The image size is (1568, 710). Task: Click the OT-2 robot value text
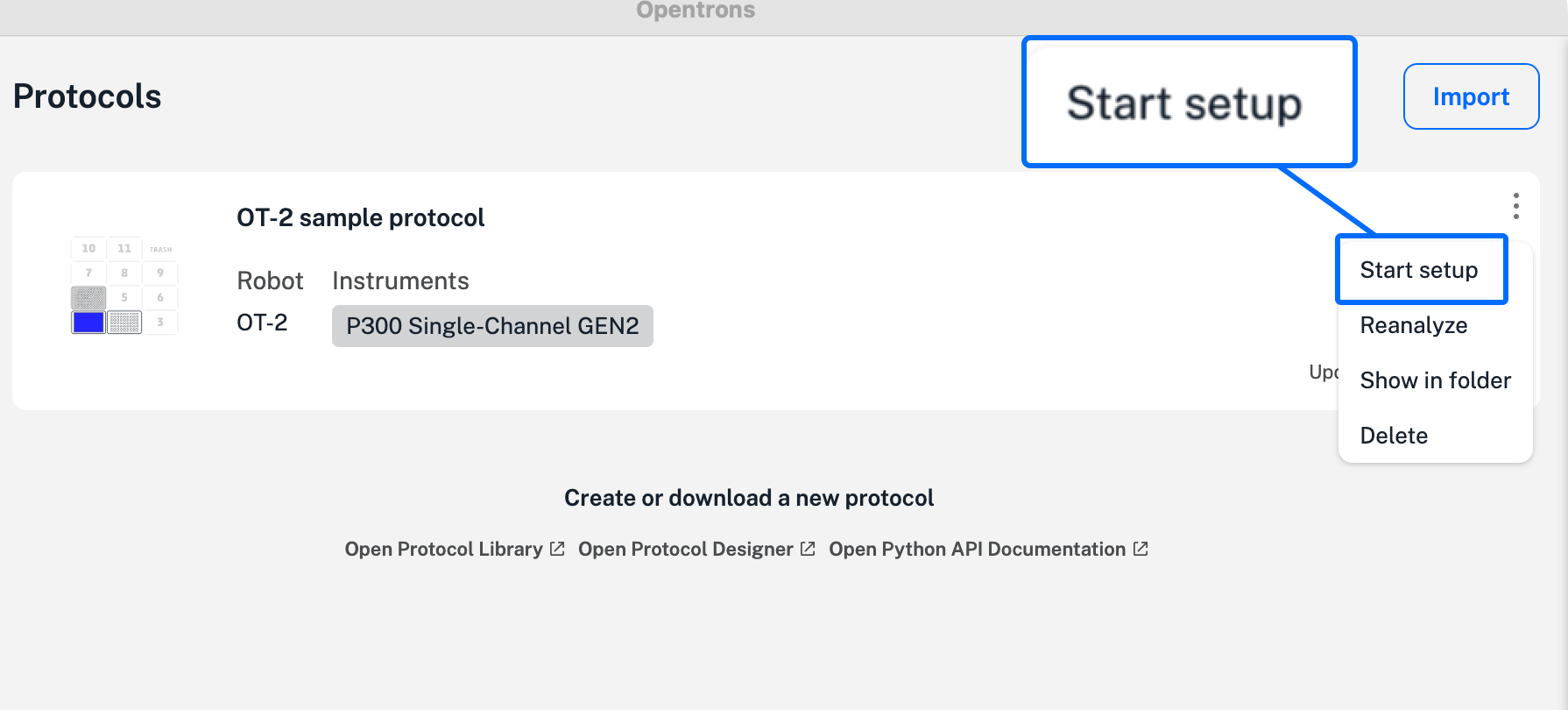[262, 323]
